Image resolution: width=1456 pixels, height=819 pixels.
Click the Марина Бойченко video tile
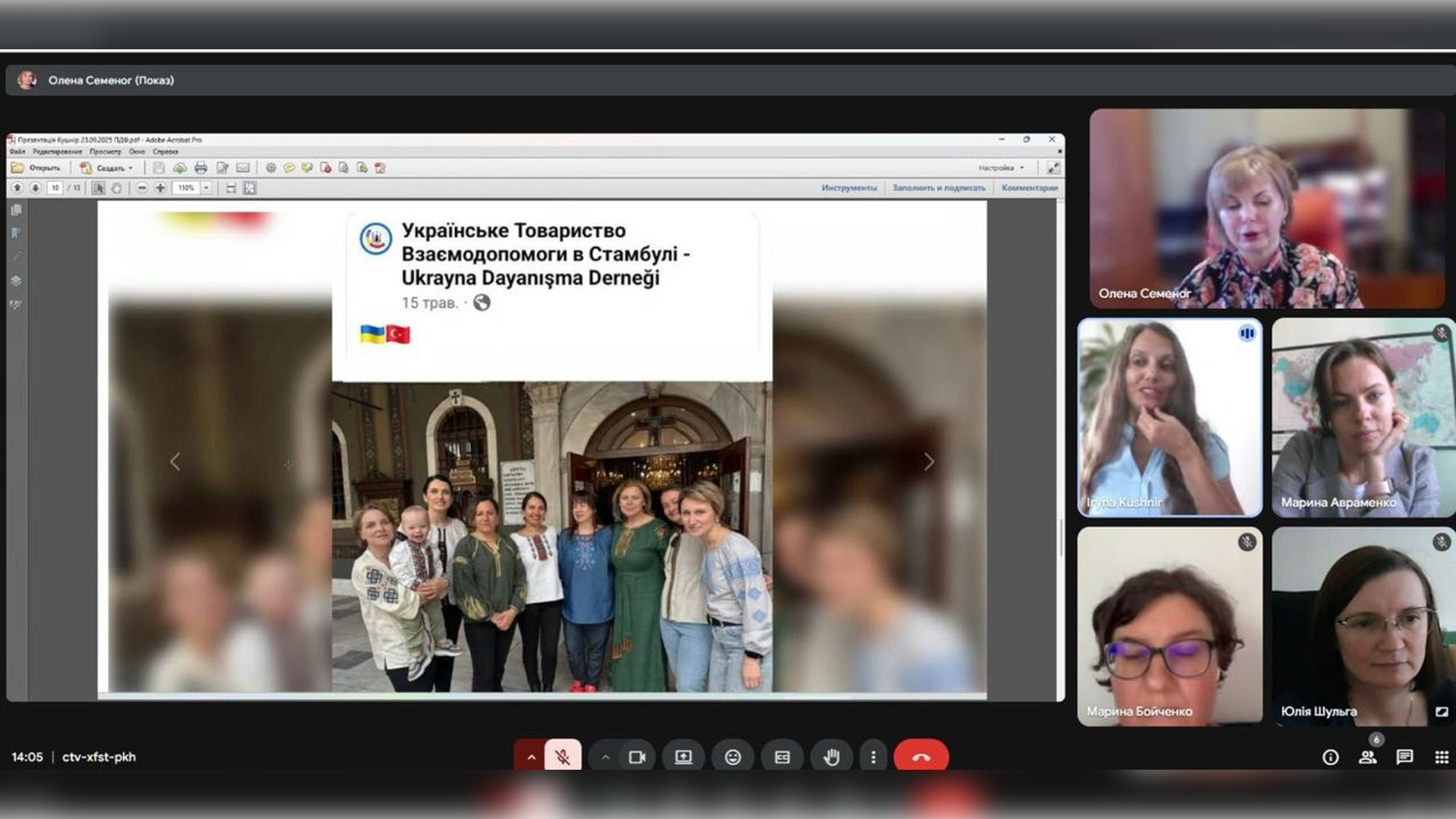click(1169, 626)
